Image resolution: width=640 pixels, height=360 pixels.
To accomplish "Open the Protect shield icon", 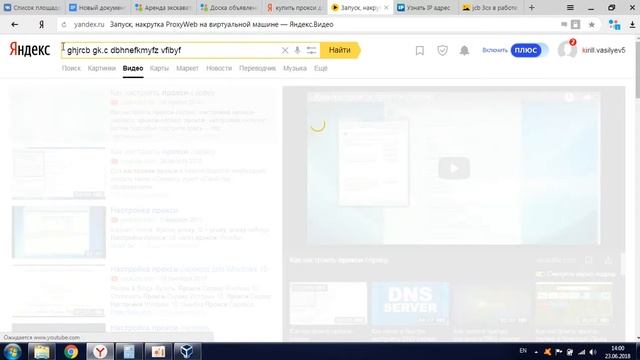I will [x=442, y=51].
